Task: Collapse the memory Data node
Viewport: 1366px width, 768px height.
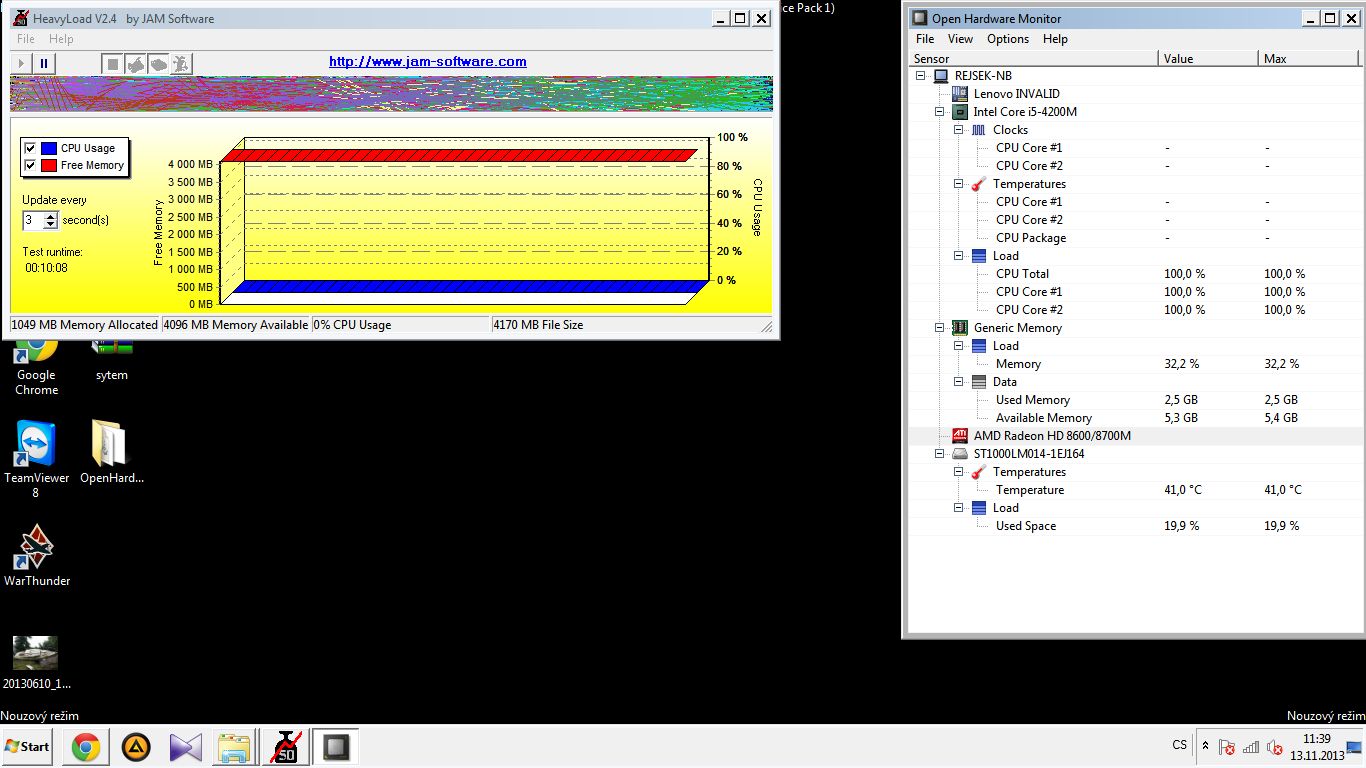Action: click(x=959, y=382)
